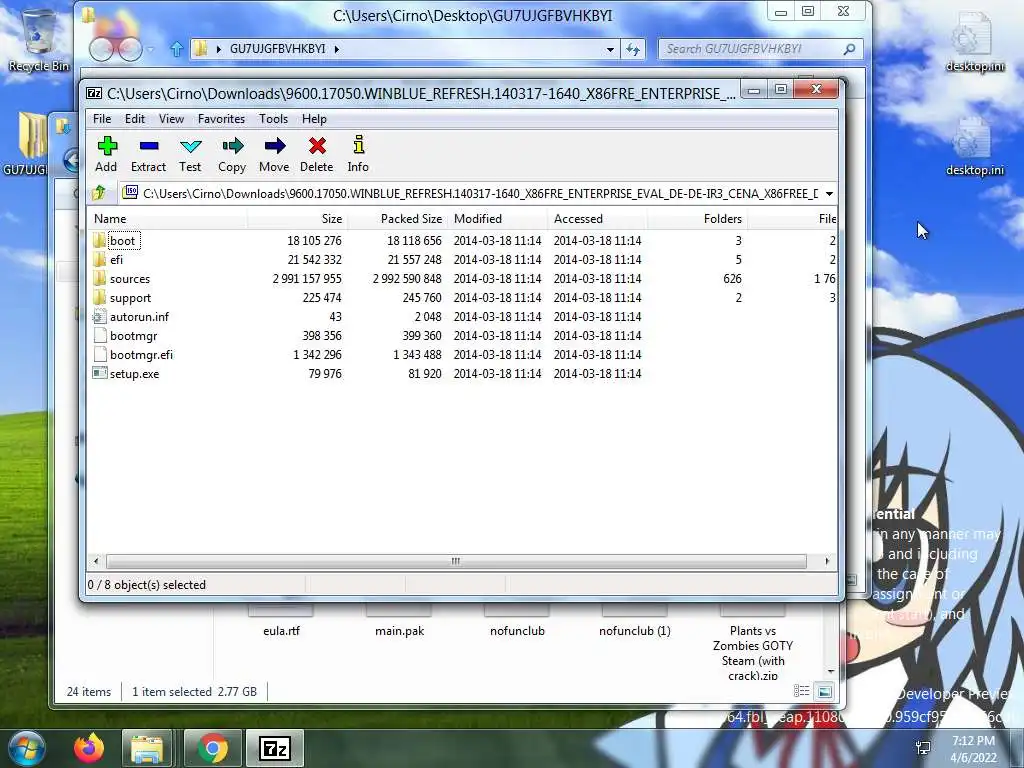Open the Favorites menu

[x=221, y=119]
